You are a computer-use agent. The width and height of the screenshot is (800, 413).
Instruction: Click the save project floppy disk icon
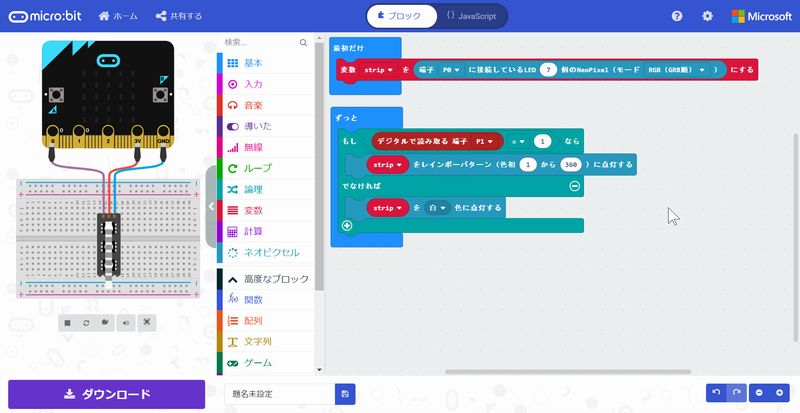click(345, 394)
